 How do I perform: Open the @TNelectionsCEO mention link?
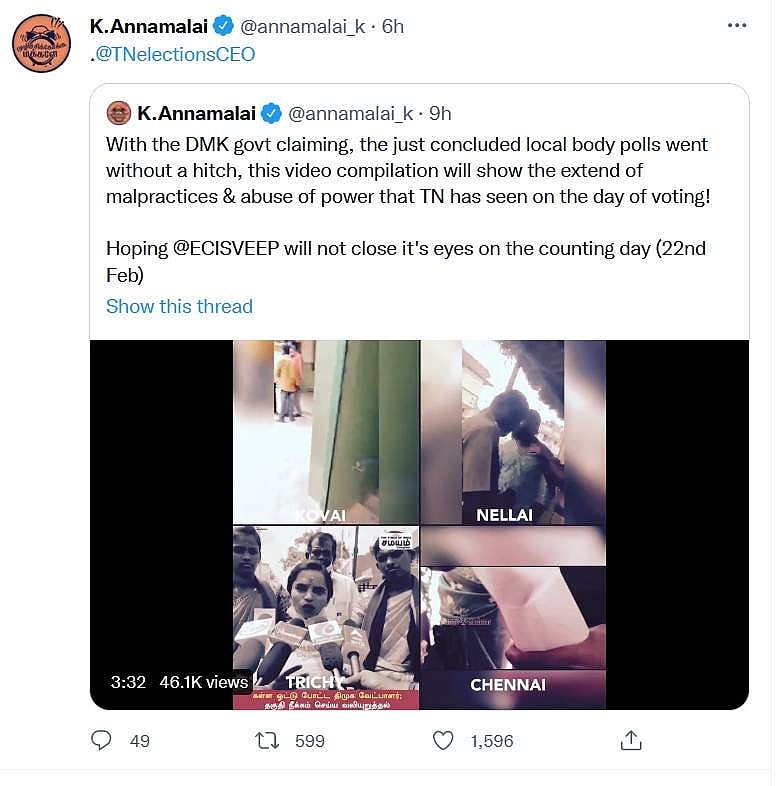pos(177,54)
